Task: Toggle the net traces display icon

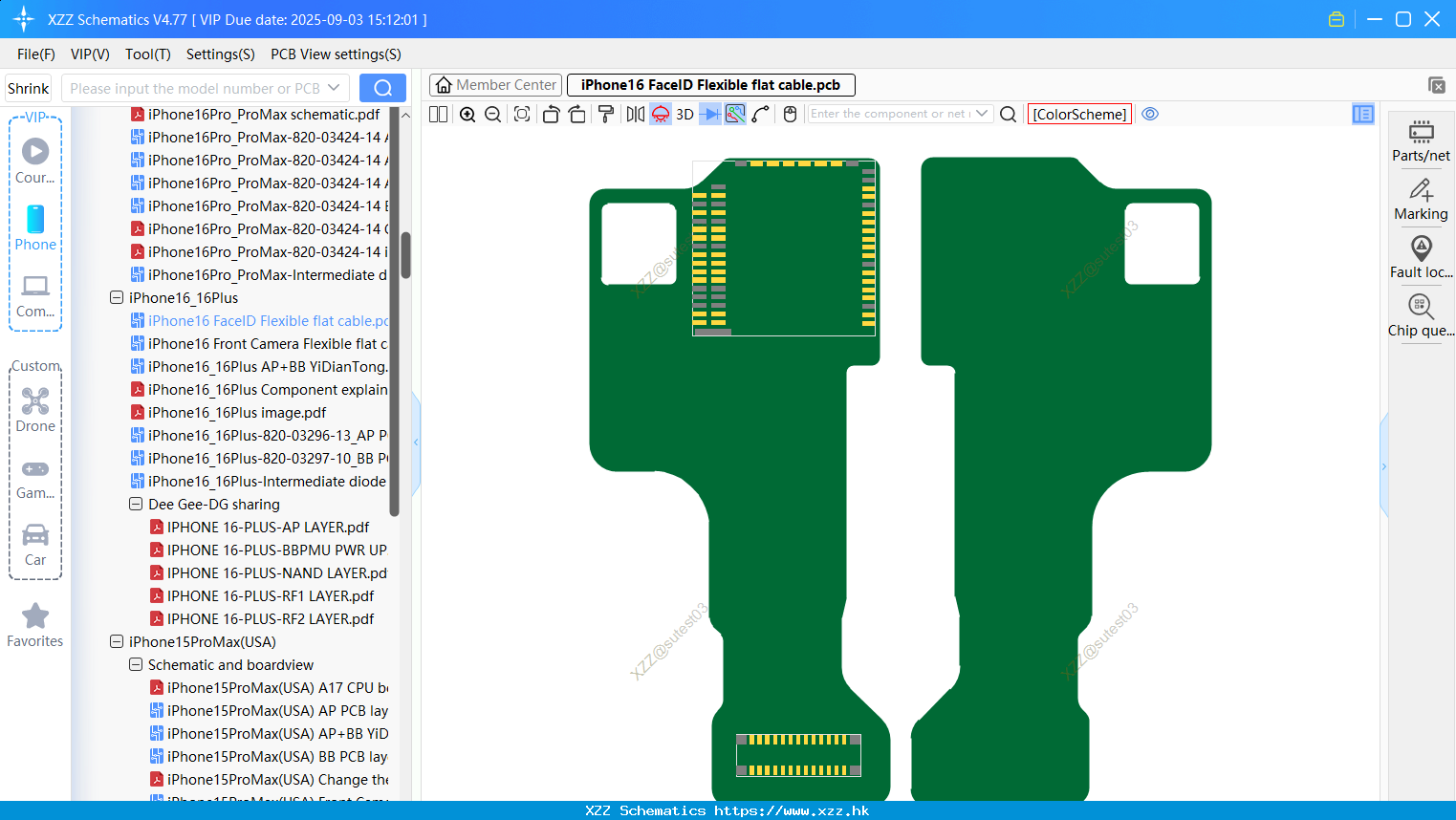Action: pos(735,115)
